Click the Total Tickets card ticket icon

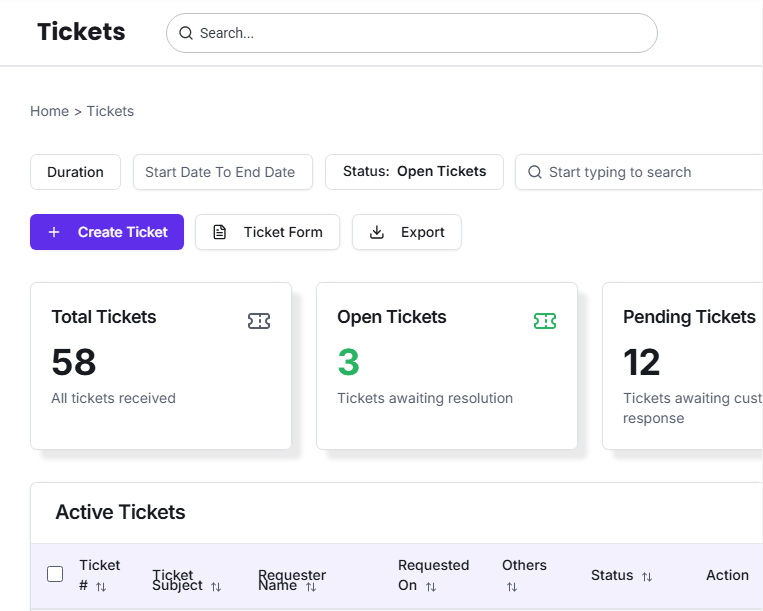(x=259, y=321)
